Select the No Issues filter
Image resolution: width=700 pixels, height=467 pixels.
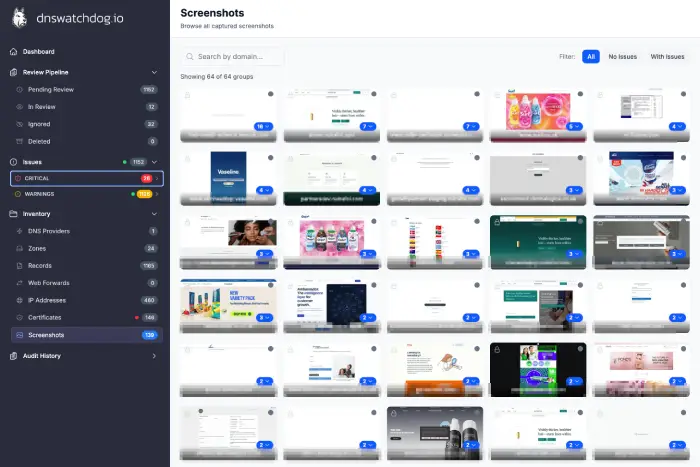622,57
